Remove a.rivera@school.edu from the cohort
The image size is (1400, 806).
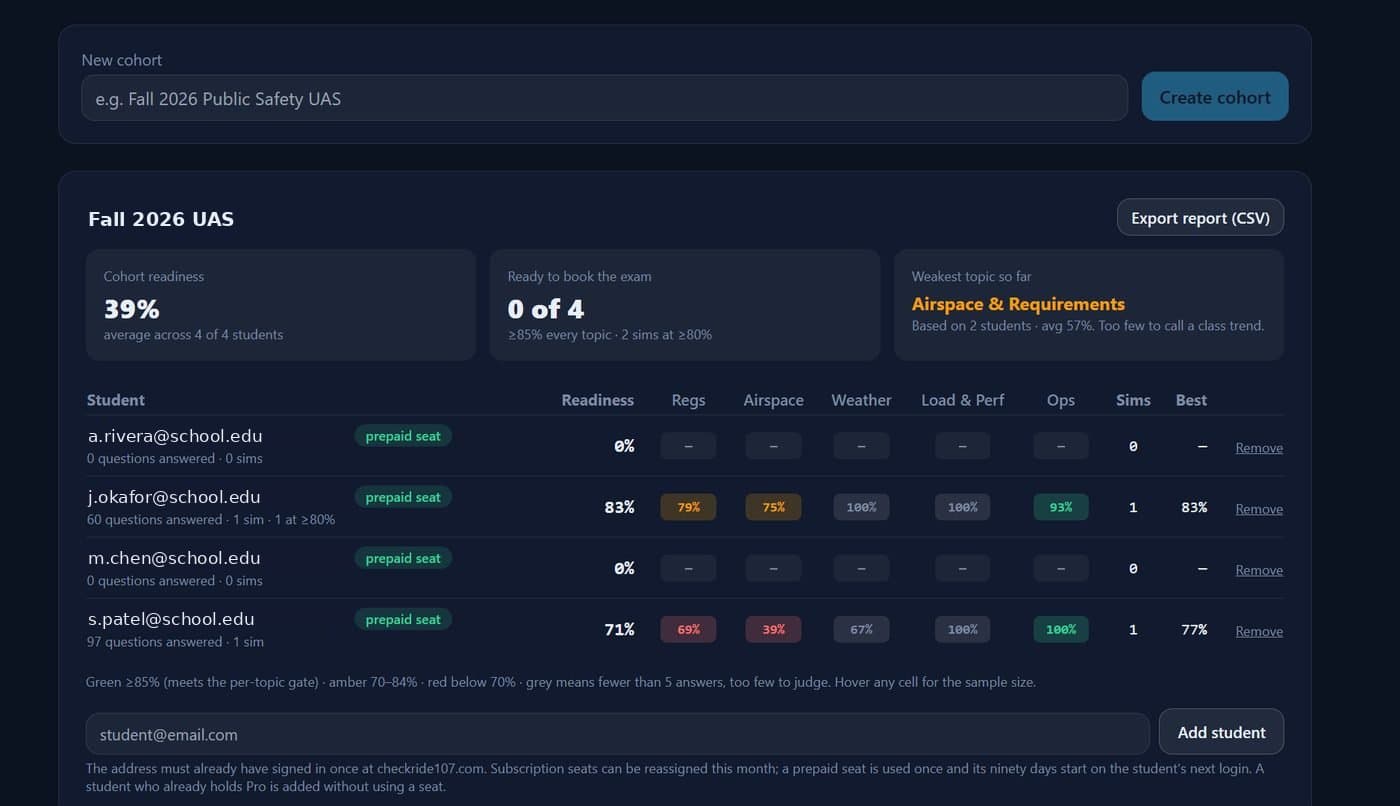[x=1259, y=448]
